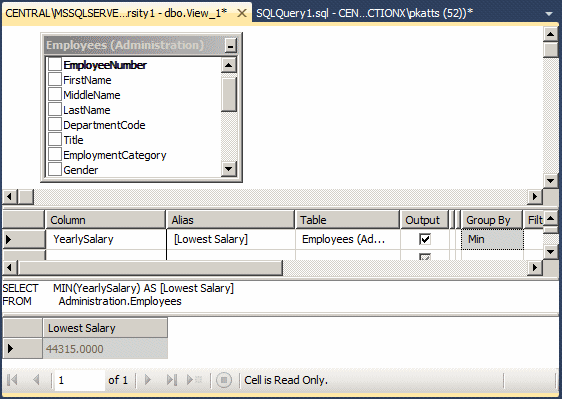Select the results row selector arrow

click(x=22, y=349)
